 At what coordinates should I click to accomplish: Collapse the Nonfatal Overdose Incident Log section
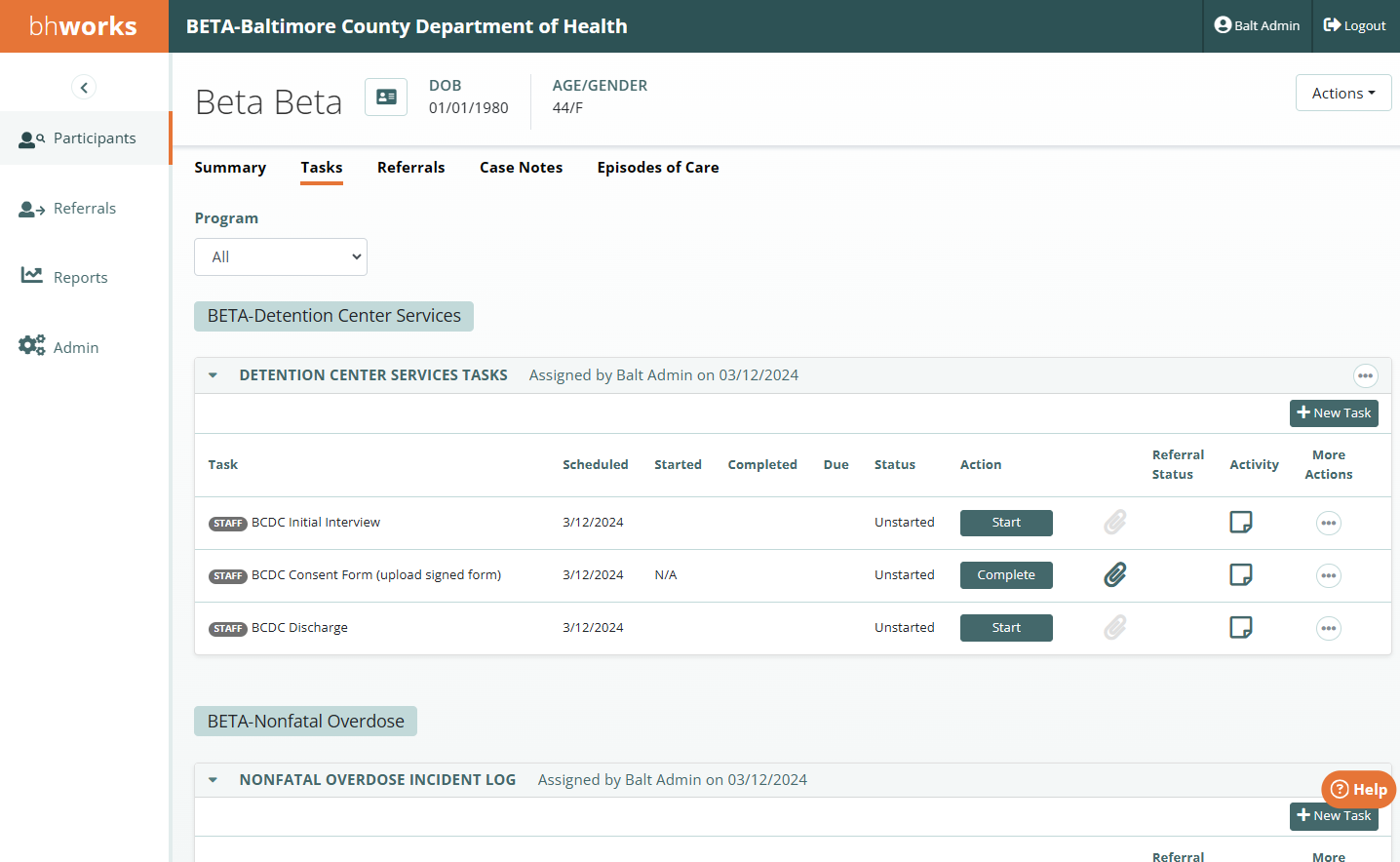point(213,780)
